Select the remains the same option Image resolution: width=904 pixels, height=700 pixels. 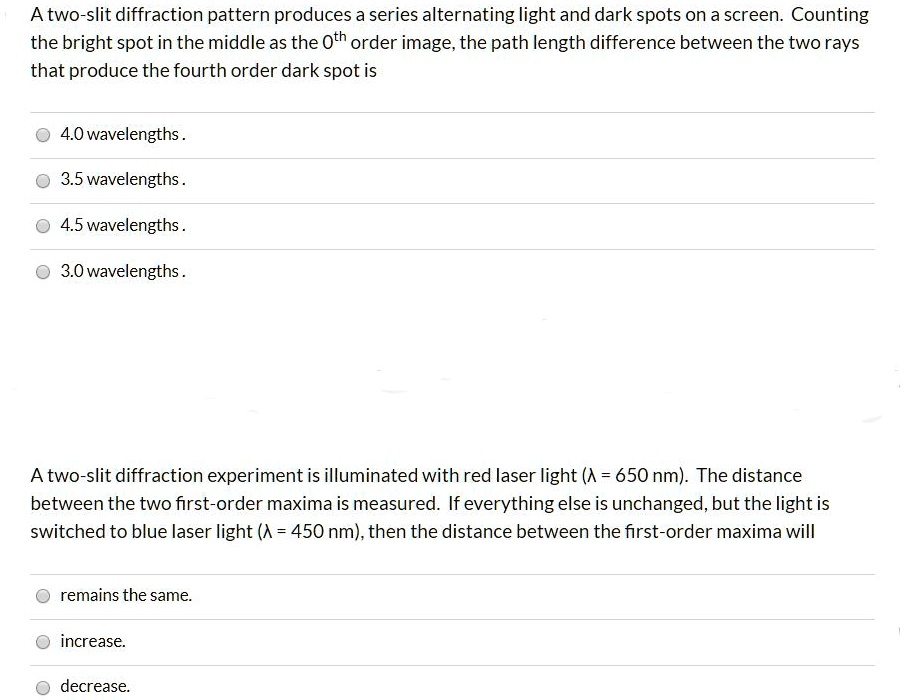click(43, 595)
